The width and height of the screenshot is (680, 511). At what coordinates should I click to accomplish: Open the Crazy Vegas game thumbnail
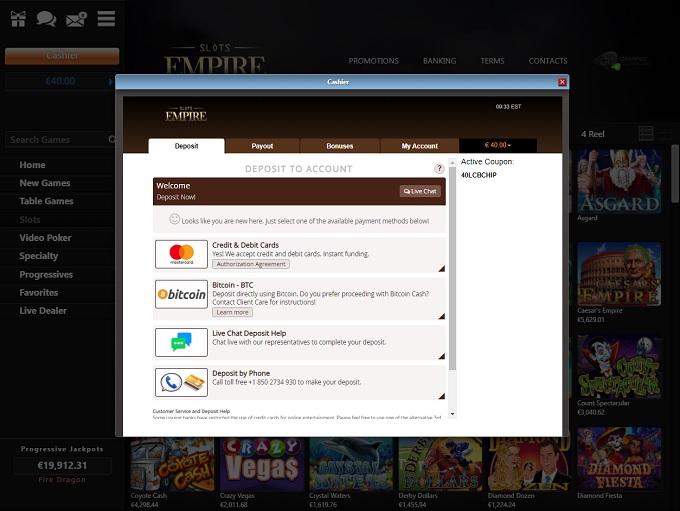pos(262,464)
